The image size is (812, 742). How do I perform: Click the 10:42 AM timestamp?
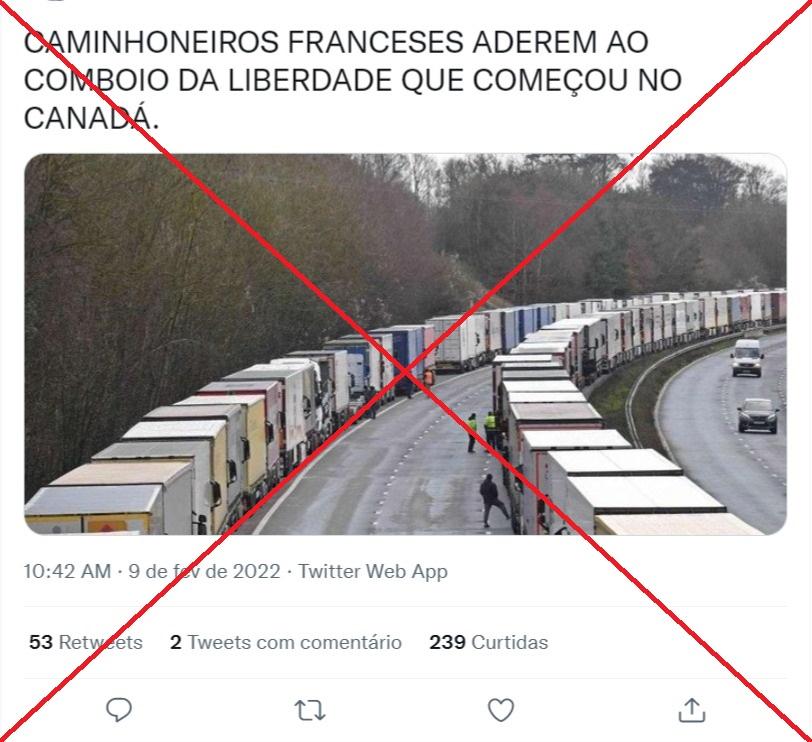tap(67, 571)
